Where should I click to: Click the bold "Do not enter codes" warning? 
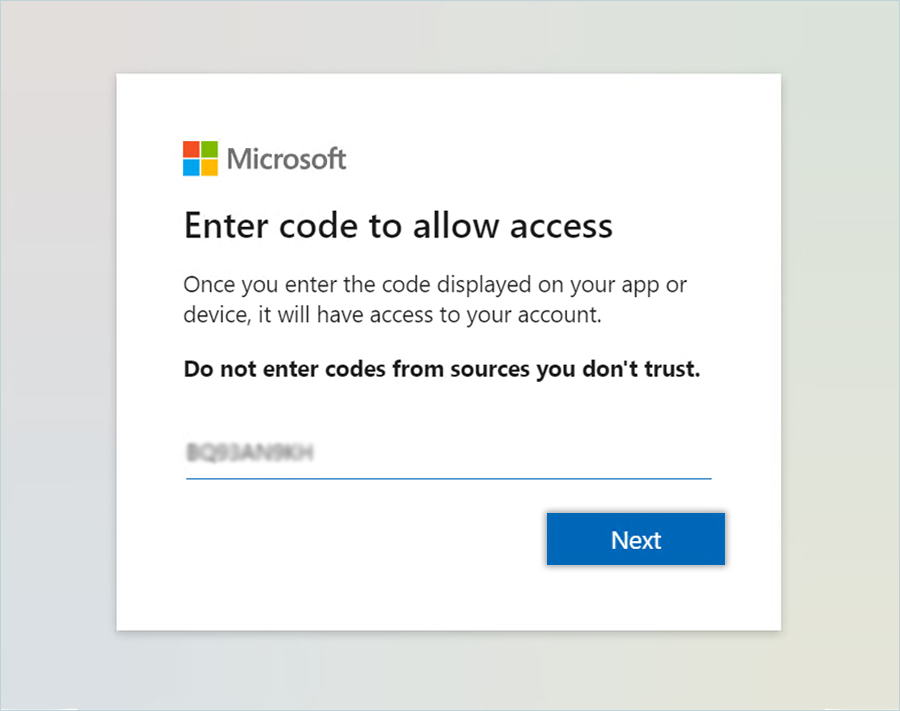point(441,369)
